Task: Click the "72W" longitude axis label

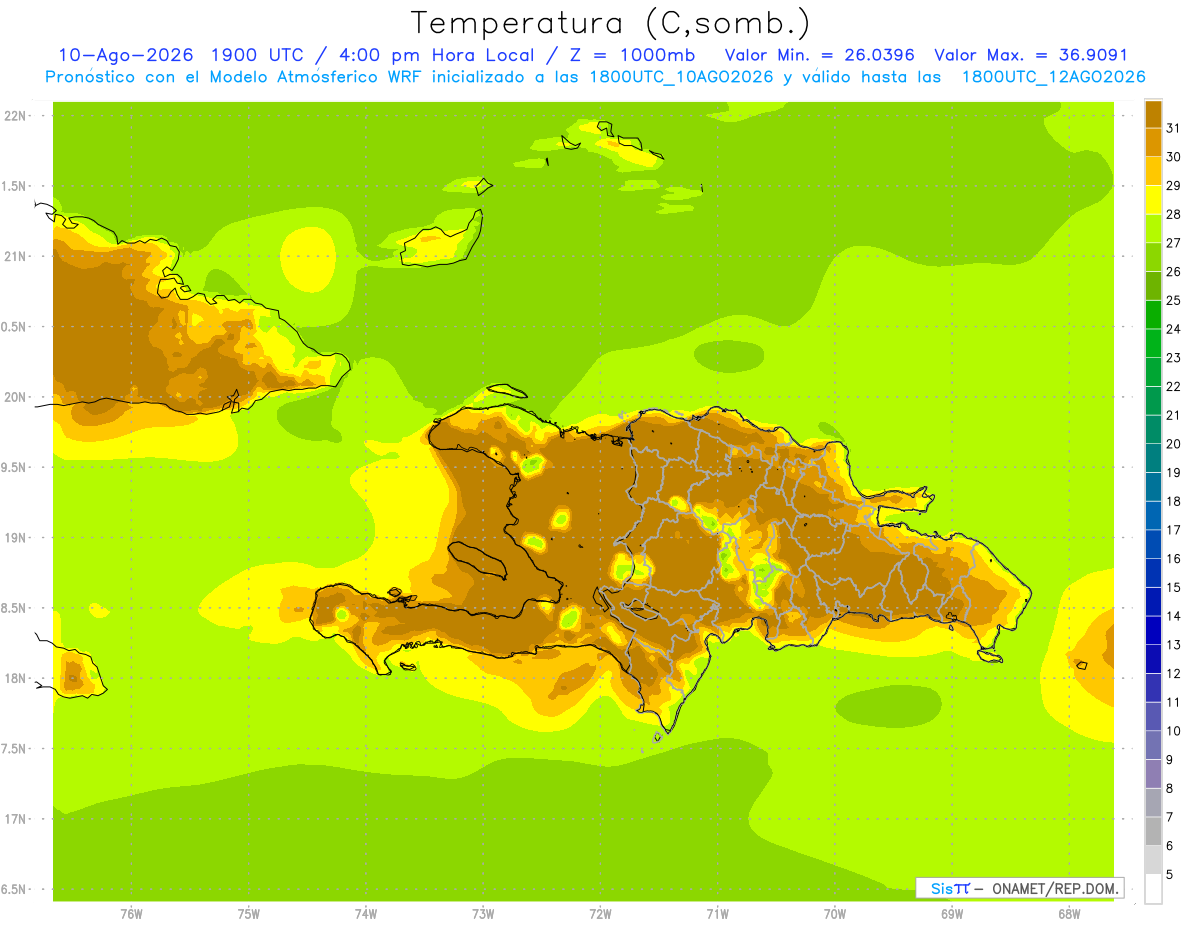Action: (600, 914)
